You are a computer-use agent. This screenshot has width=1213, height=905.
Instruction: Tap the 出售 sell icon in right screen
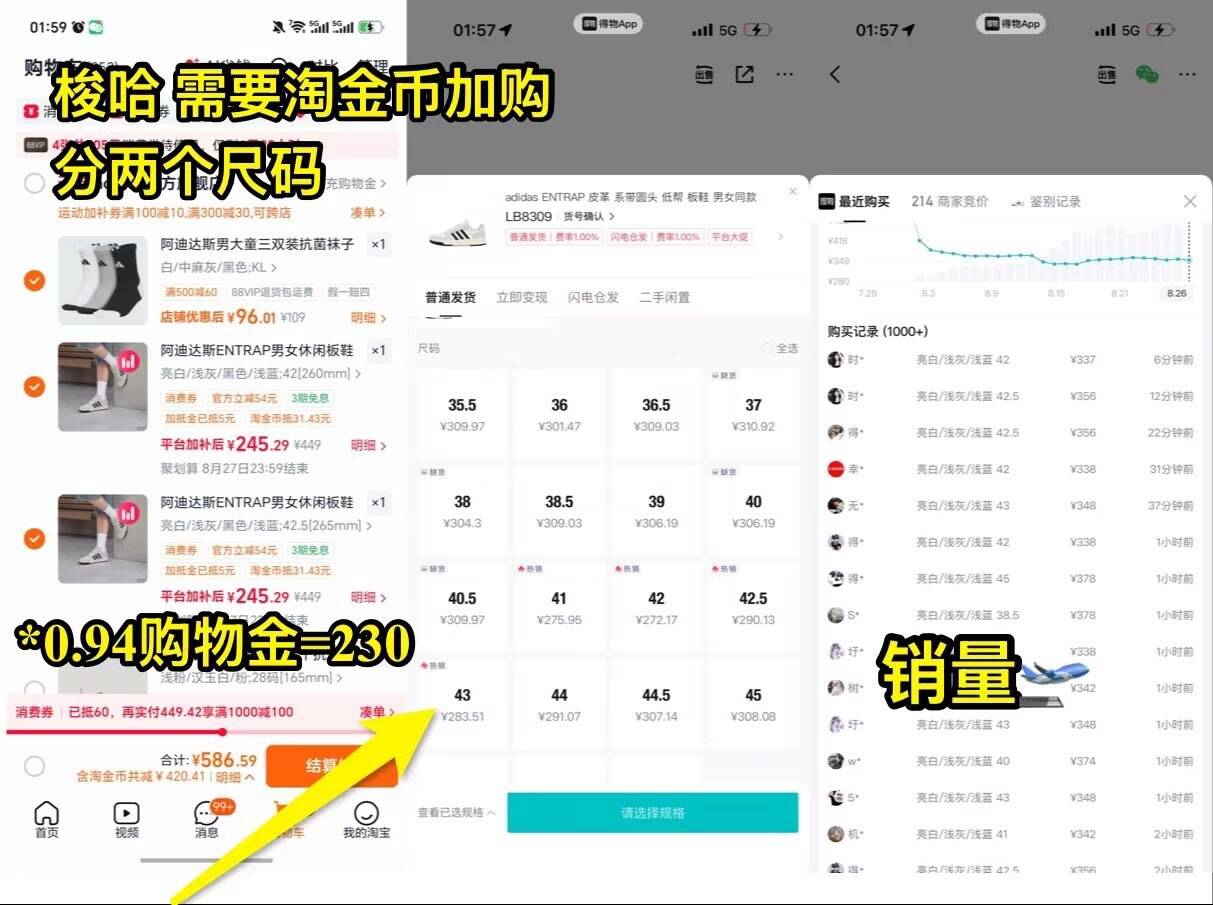(1106, 74)
